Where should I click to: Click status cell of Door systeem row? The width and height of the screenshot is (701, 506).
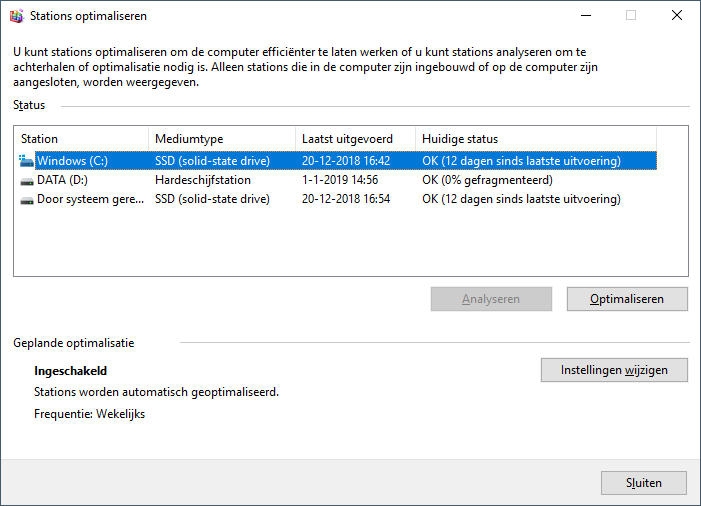[521, 199]
